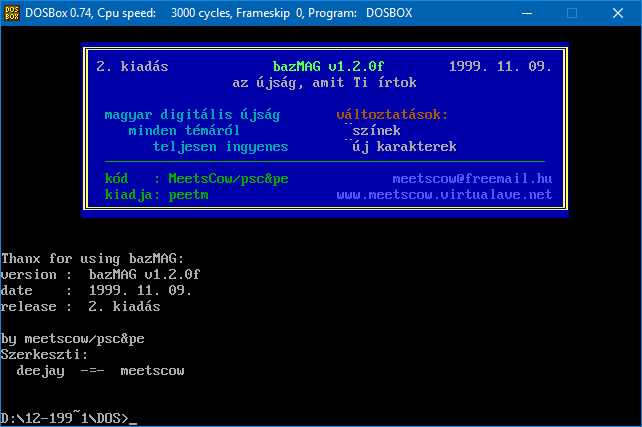Close the DOSBox window
Screen dimensions: 642x427
(618, 14)
